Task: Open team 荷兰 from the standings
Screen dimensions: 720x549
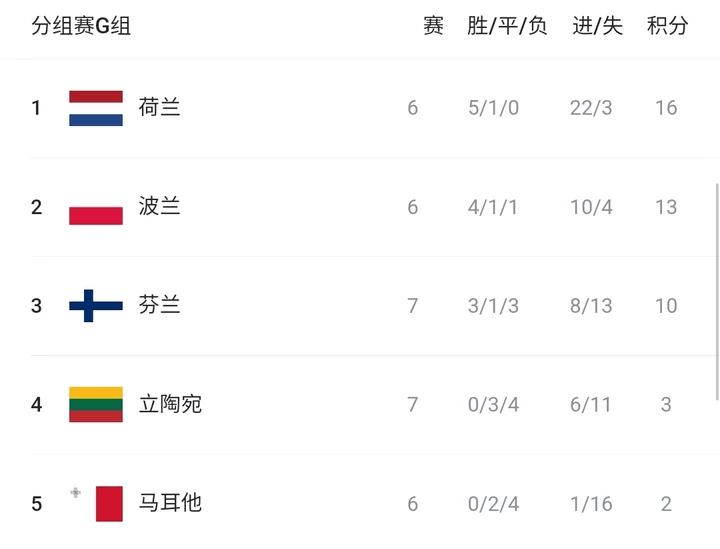Action: coord(160,108)
